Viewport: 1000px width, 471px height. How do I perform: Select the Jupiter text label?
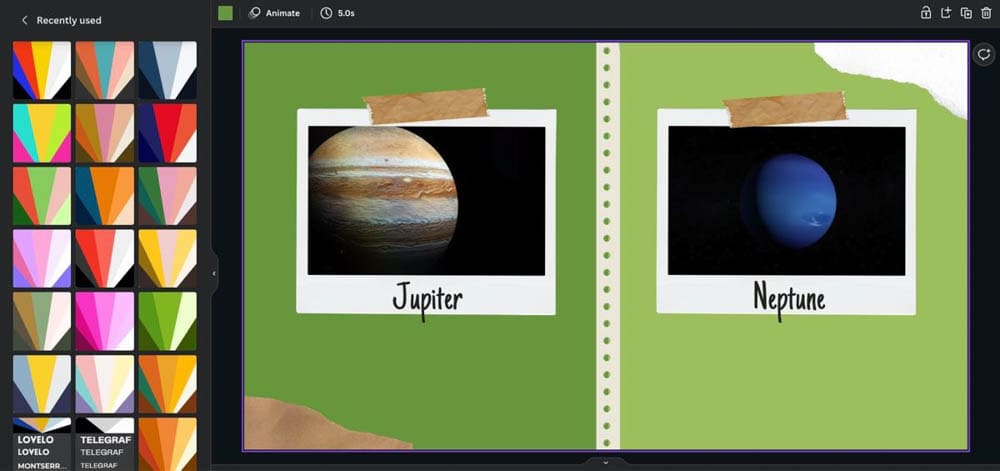pos(427,297)
